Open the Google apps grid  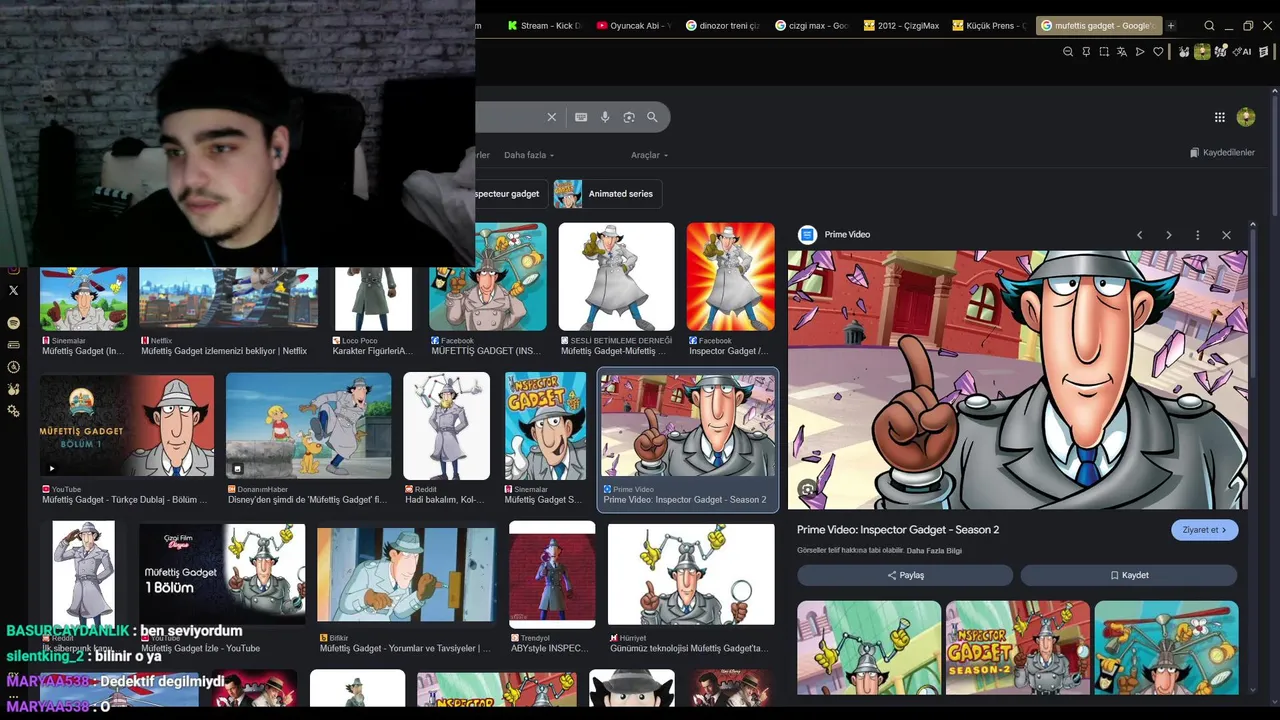(x=1220, y=117)
